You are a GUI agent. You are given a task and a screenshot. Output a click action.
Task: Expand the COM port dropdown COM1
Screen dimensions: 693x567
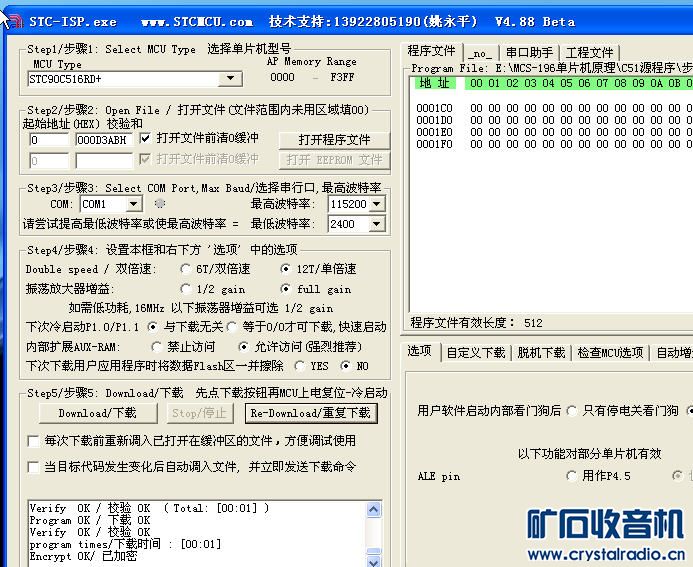pos(133,204)
